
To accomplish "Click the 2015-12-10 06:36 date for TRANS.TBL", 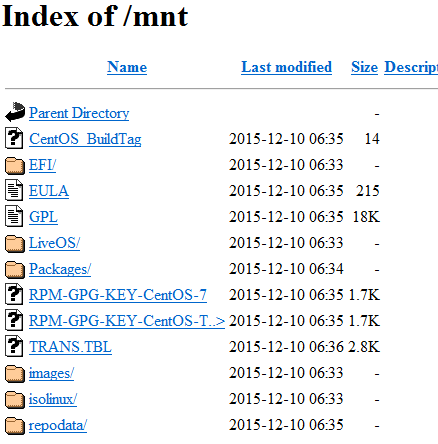I will click(x=286, y=347).
